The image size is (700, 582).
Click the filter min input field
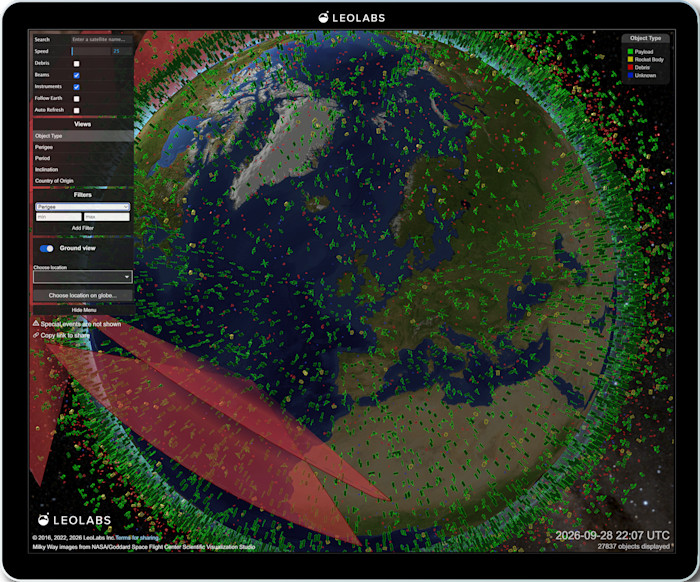click(x=58, y=217)
